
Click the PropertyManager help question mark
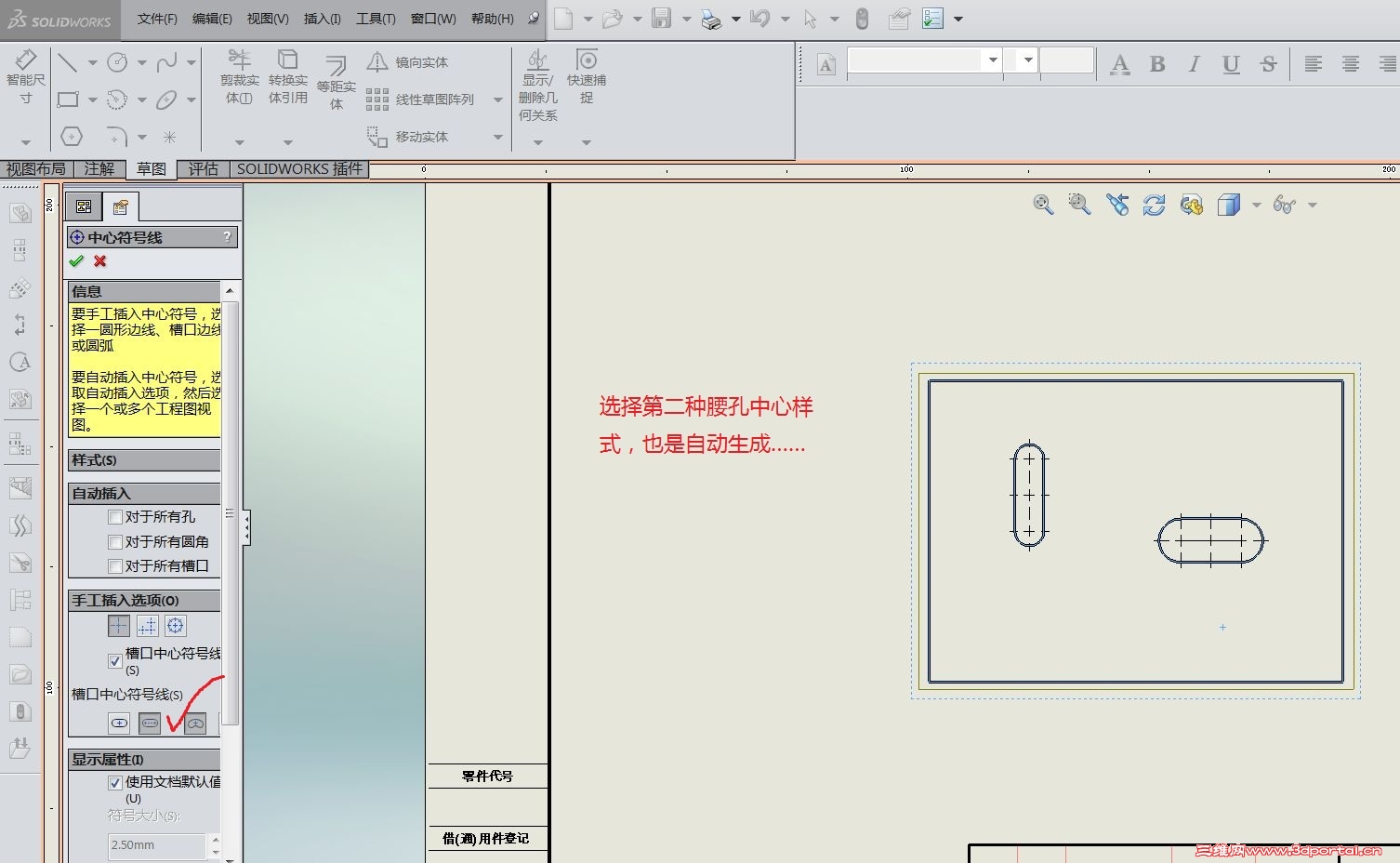[x=227, y=237]
